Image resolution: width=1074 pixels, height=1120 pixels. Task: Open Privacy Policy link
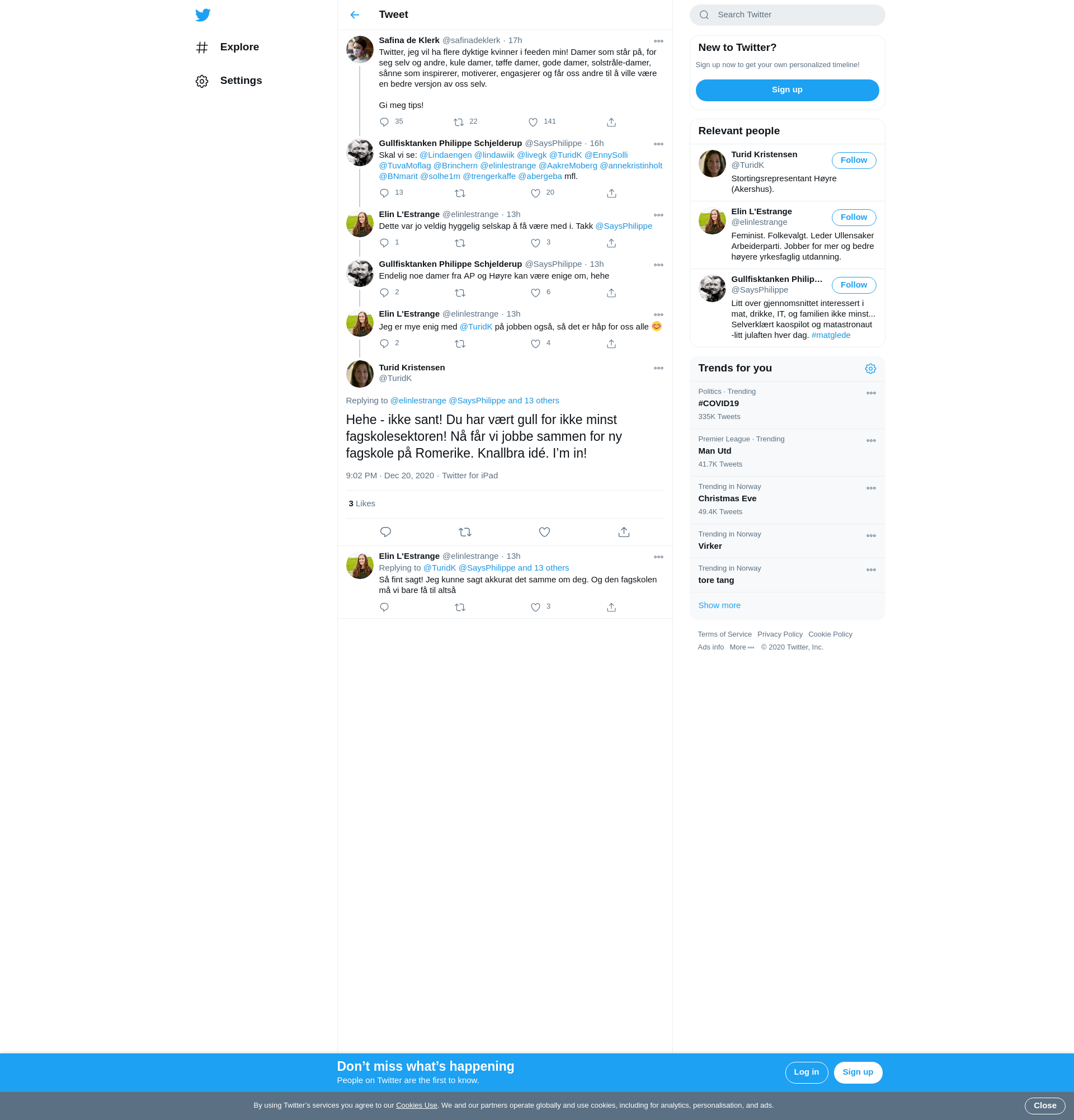[780, 634]
